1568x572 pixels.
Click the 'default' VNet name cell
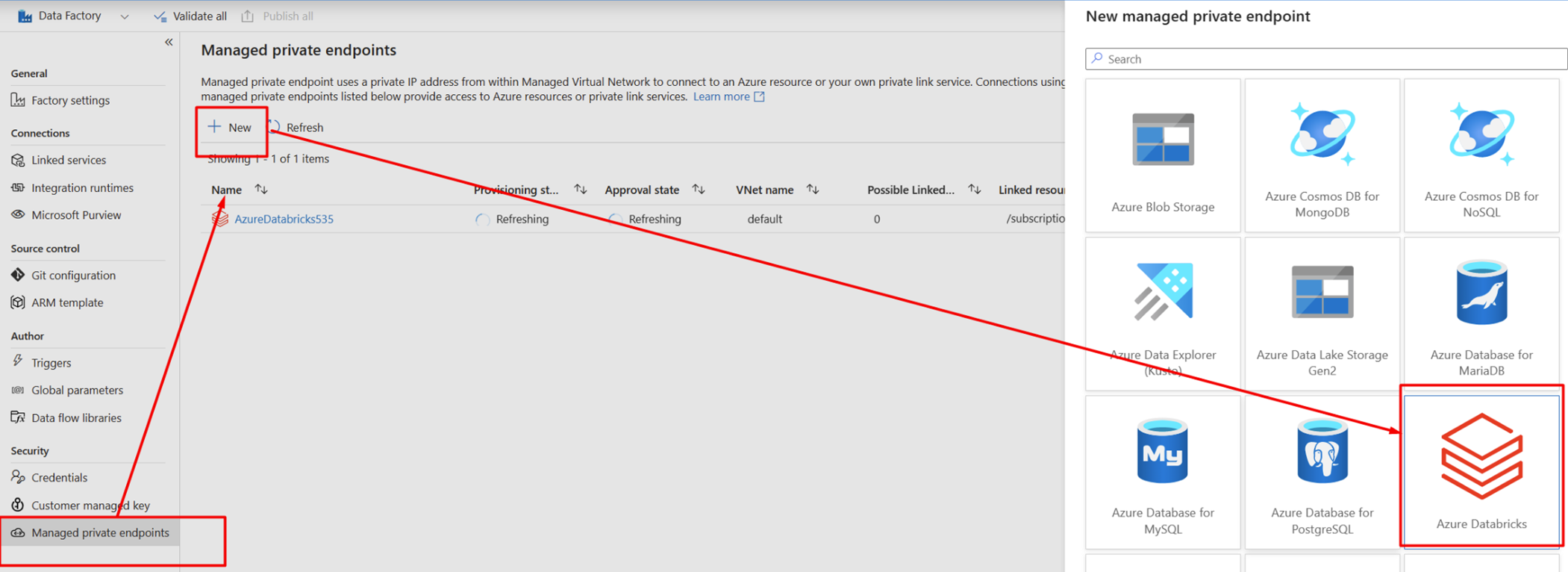pos(764,219)
